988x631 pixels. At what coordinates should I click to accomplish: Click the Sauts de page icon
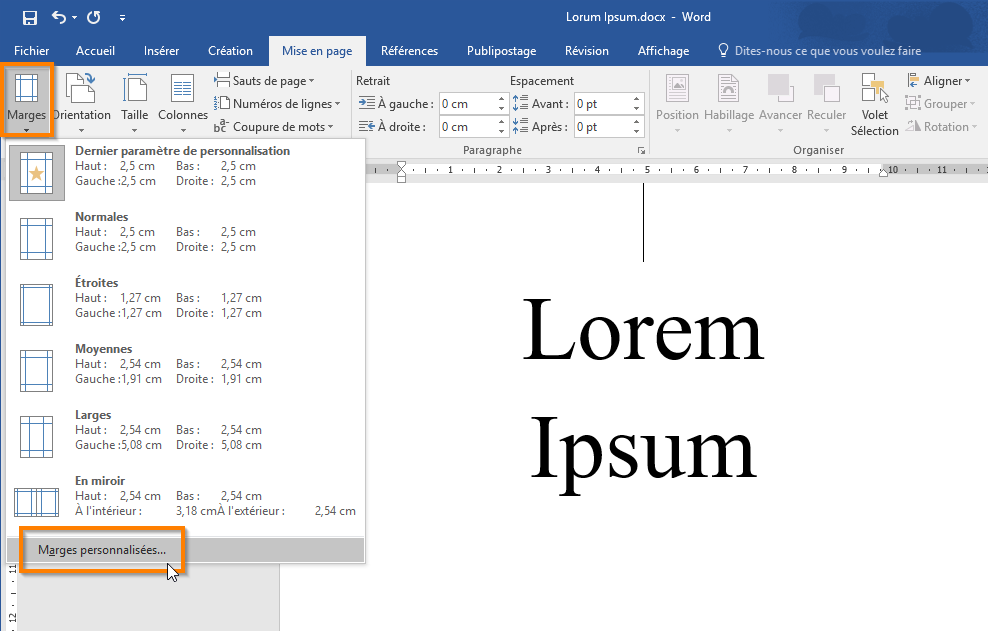point(222,80)
